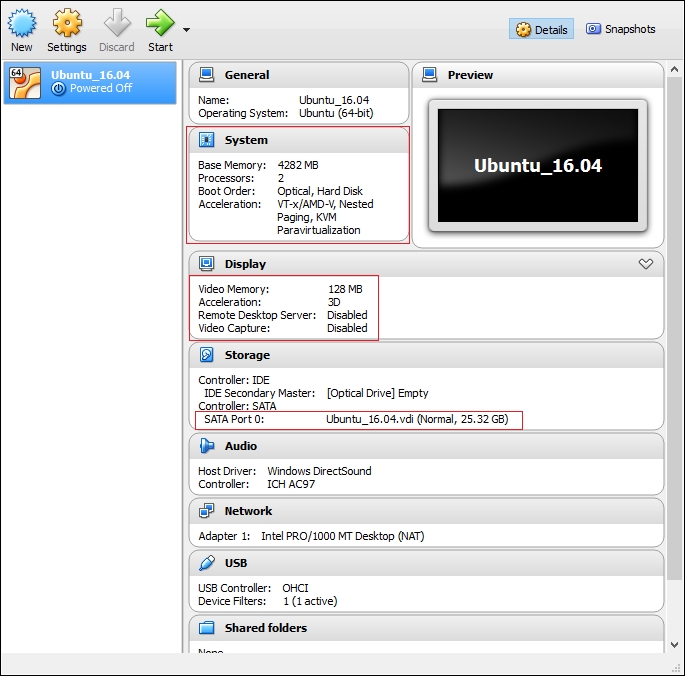Click the Processors value 2
Image resolution: width=685 pixels, height=676 pixels.
[281, 178]
